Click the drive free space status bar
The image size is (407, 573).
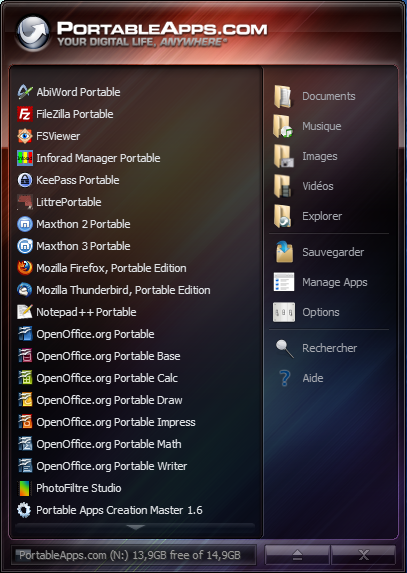(133, 555)
